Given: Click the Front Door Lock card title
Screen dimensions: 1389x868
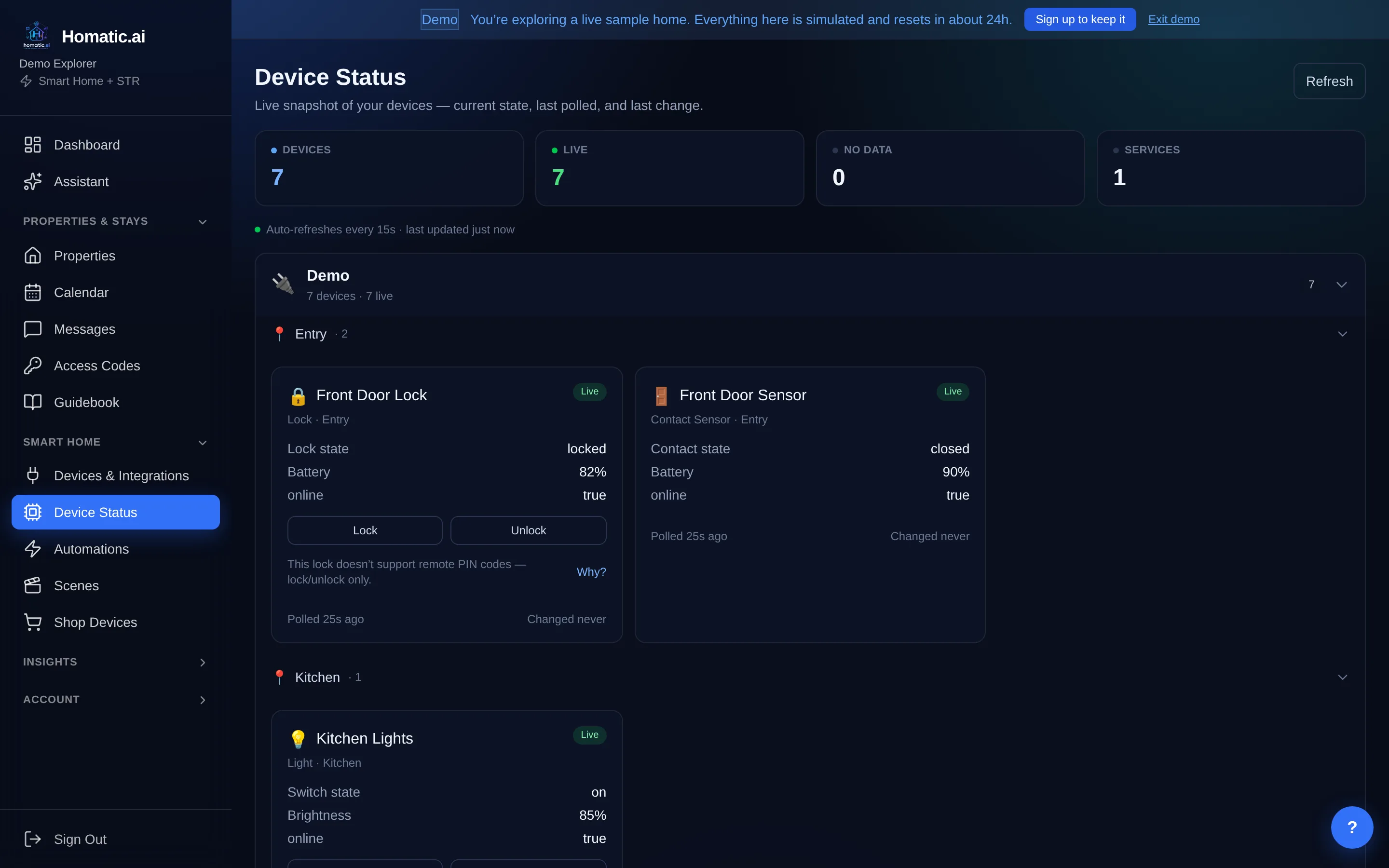Looking at the screenshot, I should 371,395.
